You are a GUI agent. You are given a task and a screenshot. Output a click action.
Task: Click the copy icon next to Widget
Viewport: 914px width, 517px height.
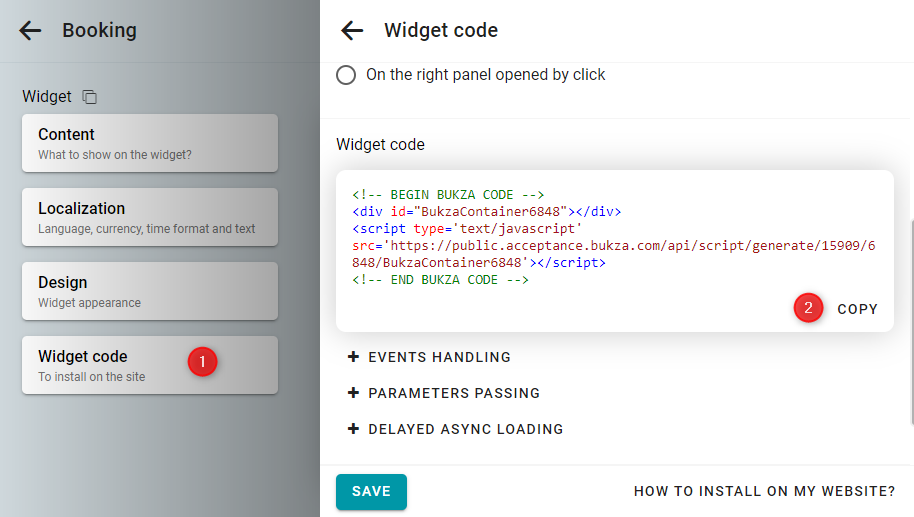pos(89,97)
